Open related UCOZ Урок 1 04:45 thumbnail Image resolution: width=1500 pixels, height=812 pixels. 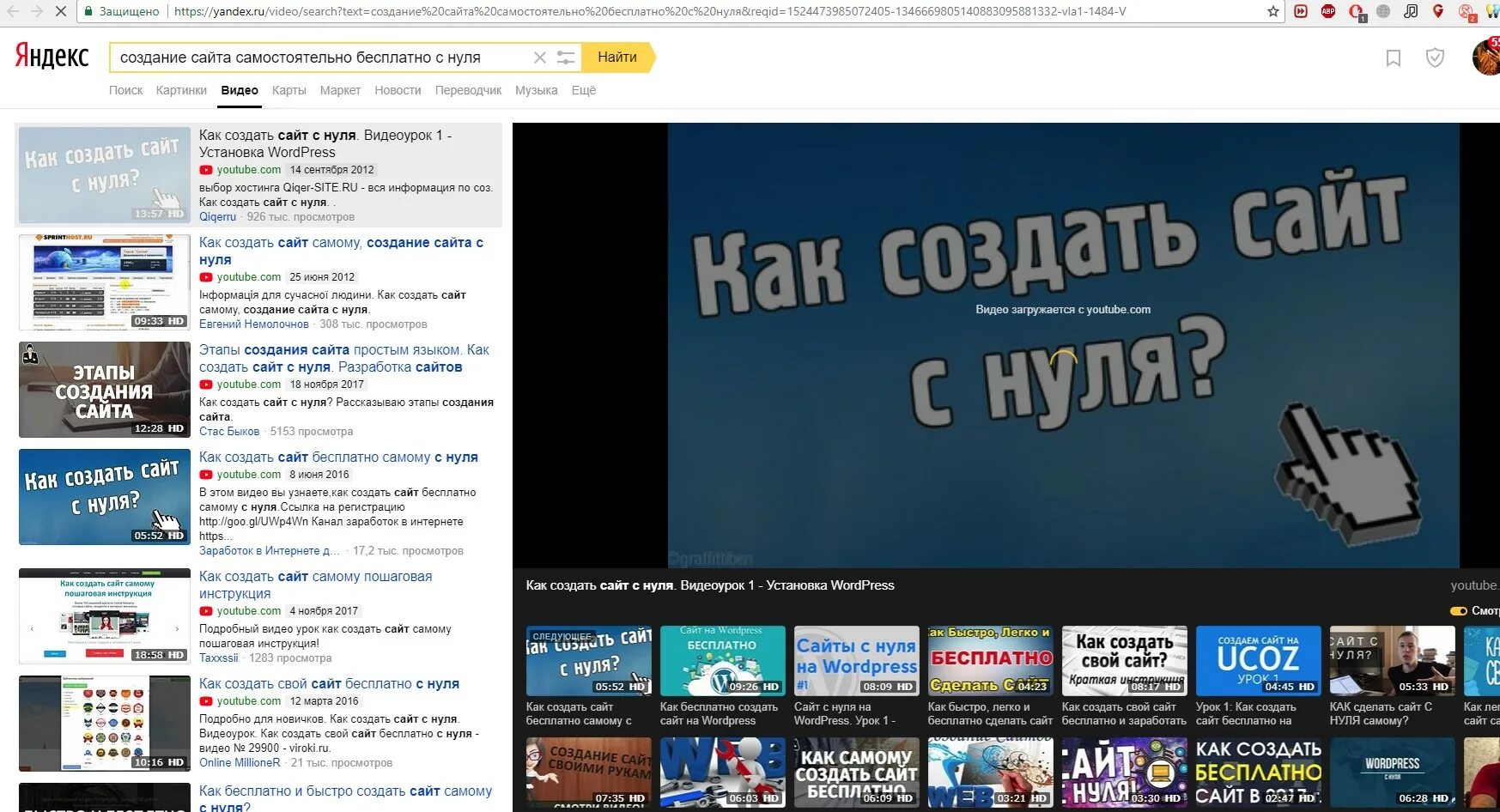click(1258, 661)
